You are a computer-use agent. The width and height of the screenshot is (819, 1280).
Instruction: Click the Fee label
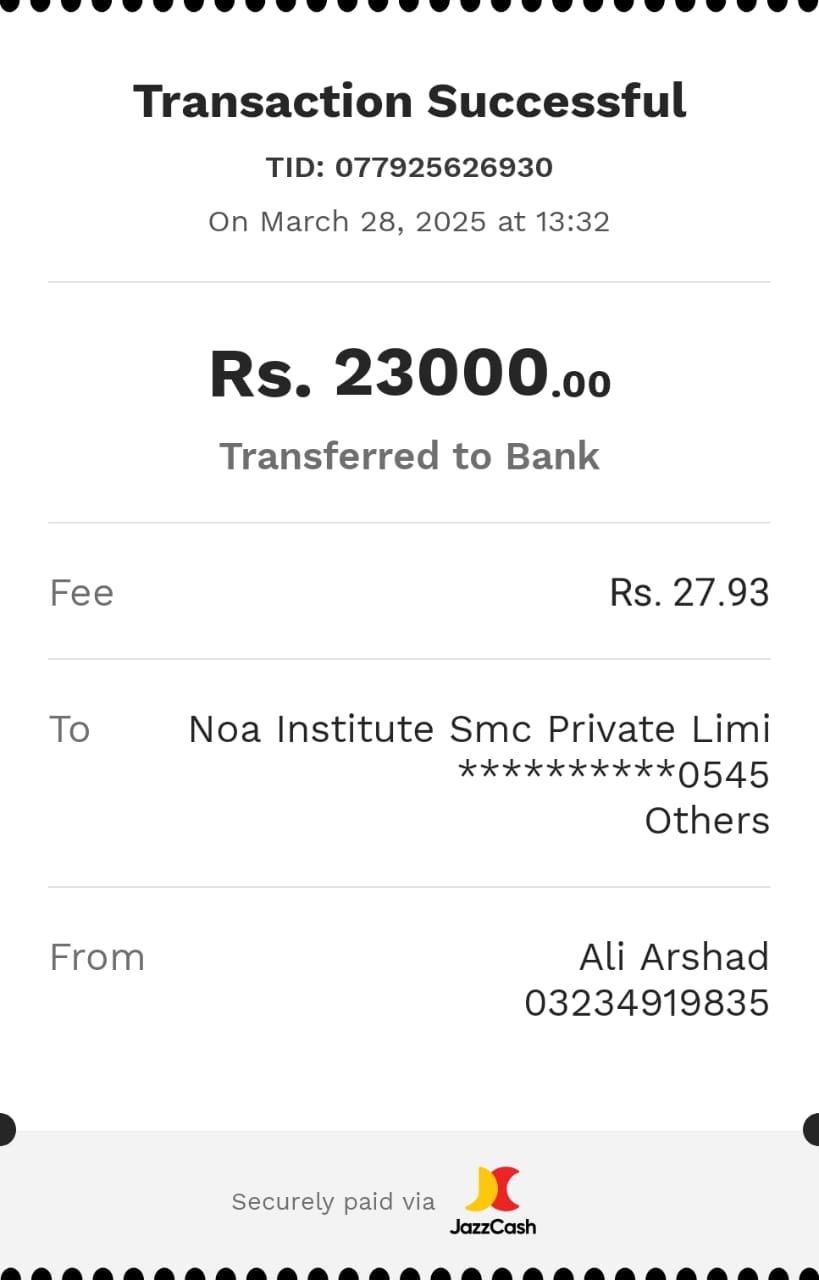pyautogui.click(x=81, y=593)
